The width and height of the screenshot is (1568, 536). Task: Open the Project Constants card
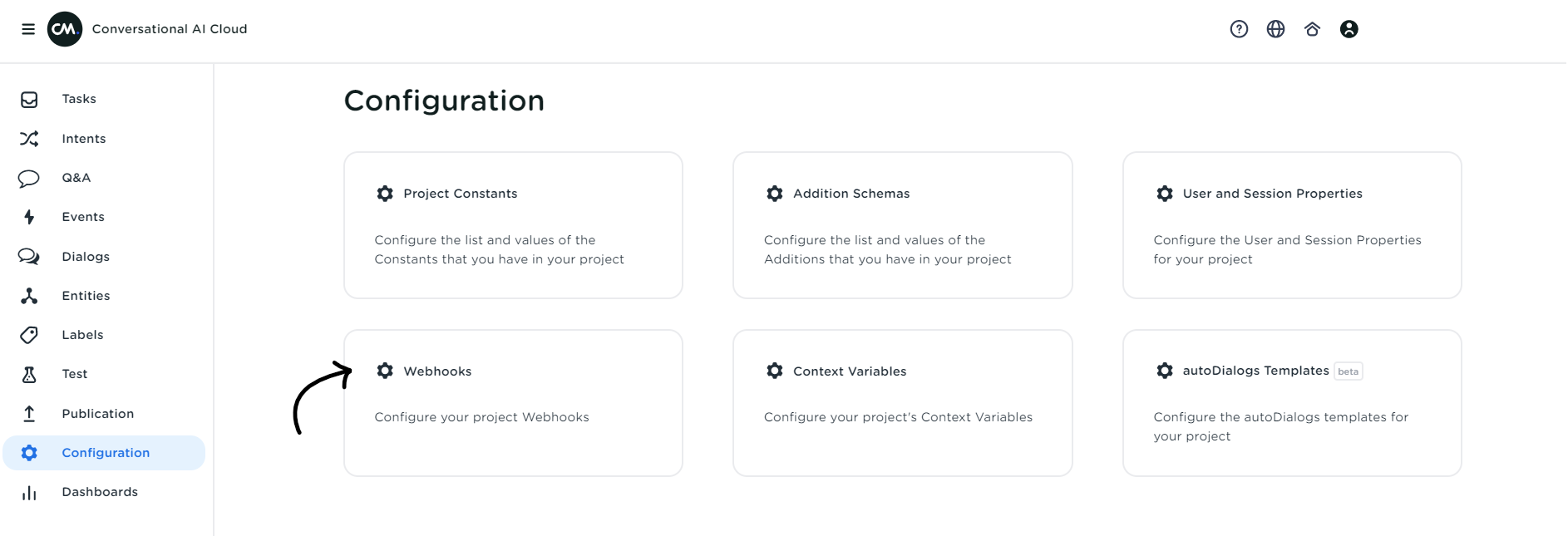[x=513, y=225]
